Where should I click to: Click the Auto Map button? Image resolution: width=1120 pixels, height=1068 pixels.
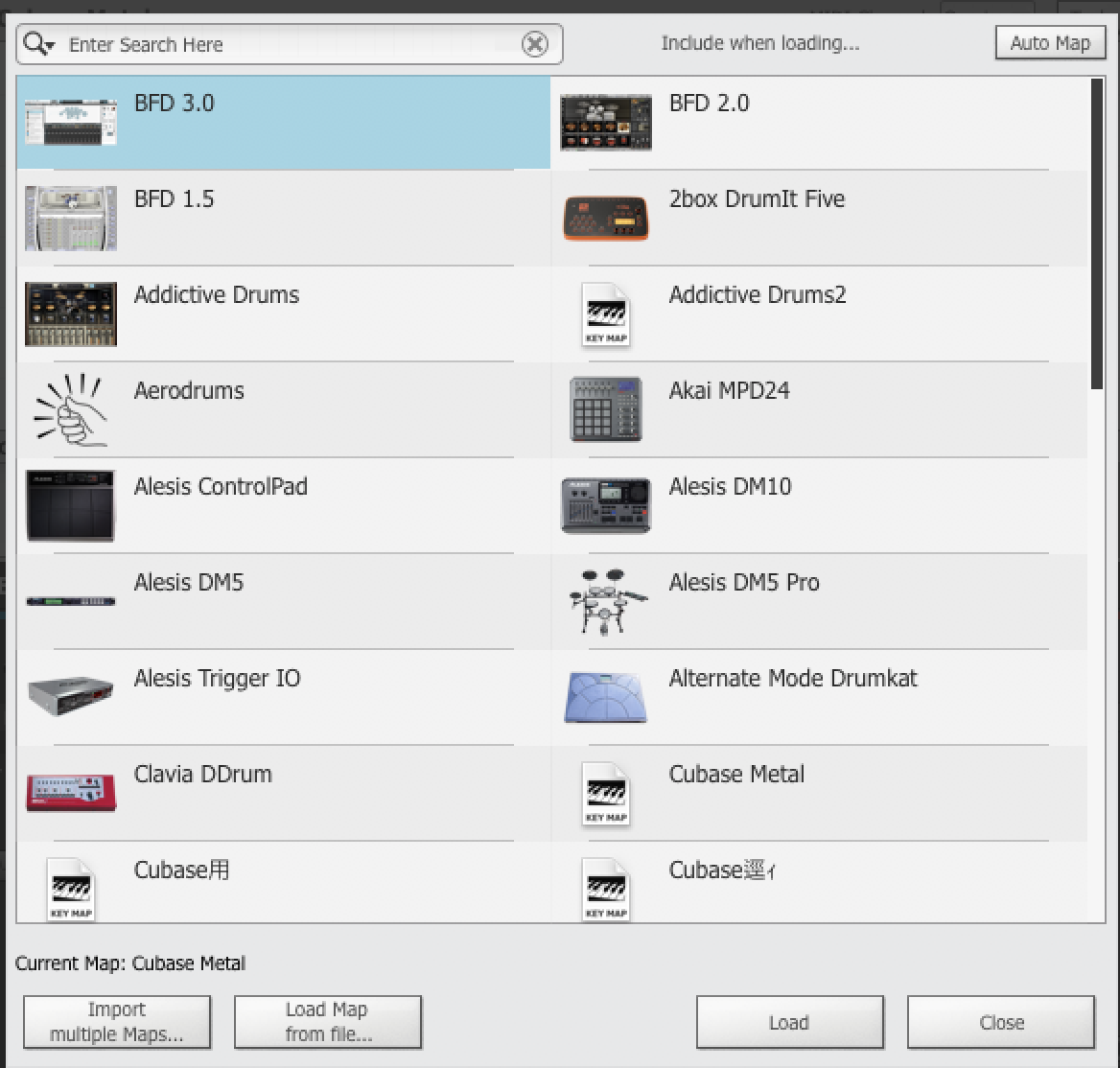tap(1050, 43)
